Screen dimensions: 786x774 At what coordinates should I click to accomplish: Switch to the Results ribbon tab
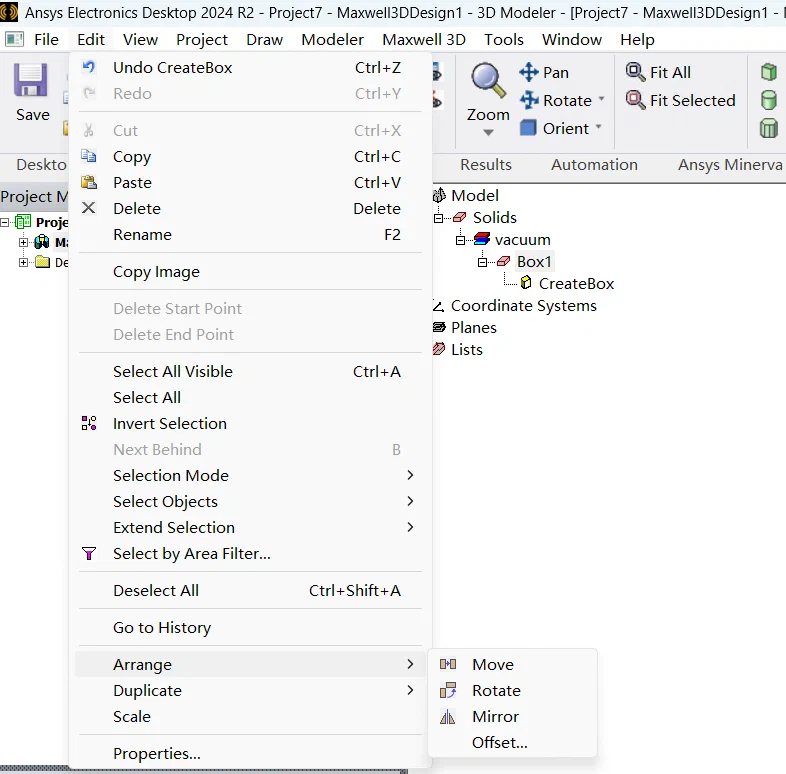486,164
